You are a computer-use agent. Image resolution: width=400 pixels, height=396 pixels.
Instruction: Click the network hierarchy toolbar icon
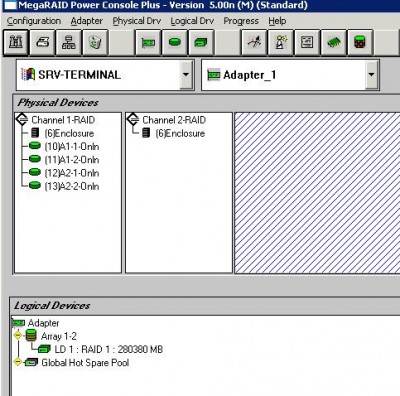[x=69, y=42]
